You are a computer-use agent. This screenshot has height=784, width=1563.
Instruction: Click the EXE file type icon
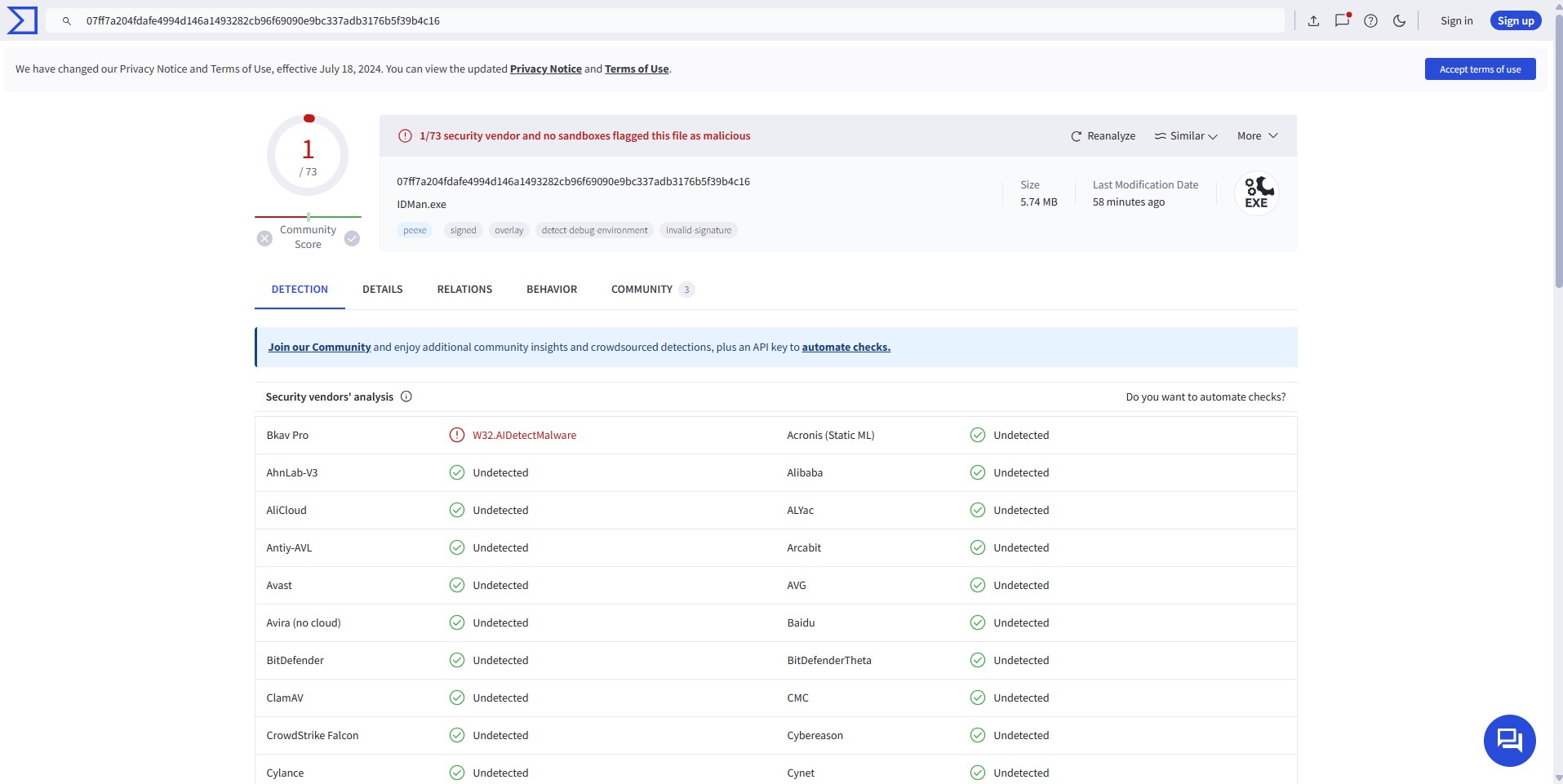pyautogui.click(x=1256, y=193)
